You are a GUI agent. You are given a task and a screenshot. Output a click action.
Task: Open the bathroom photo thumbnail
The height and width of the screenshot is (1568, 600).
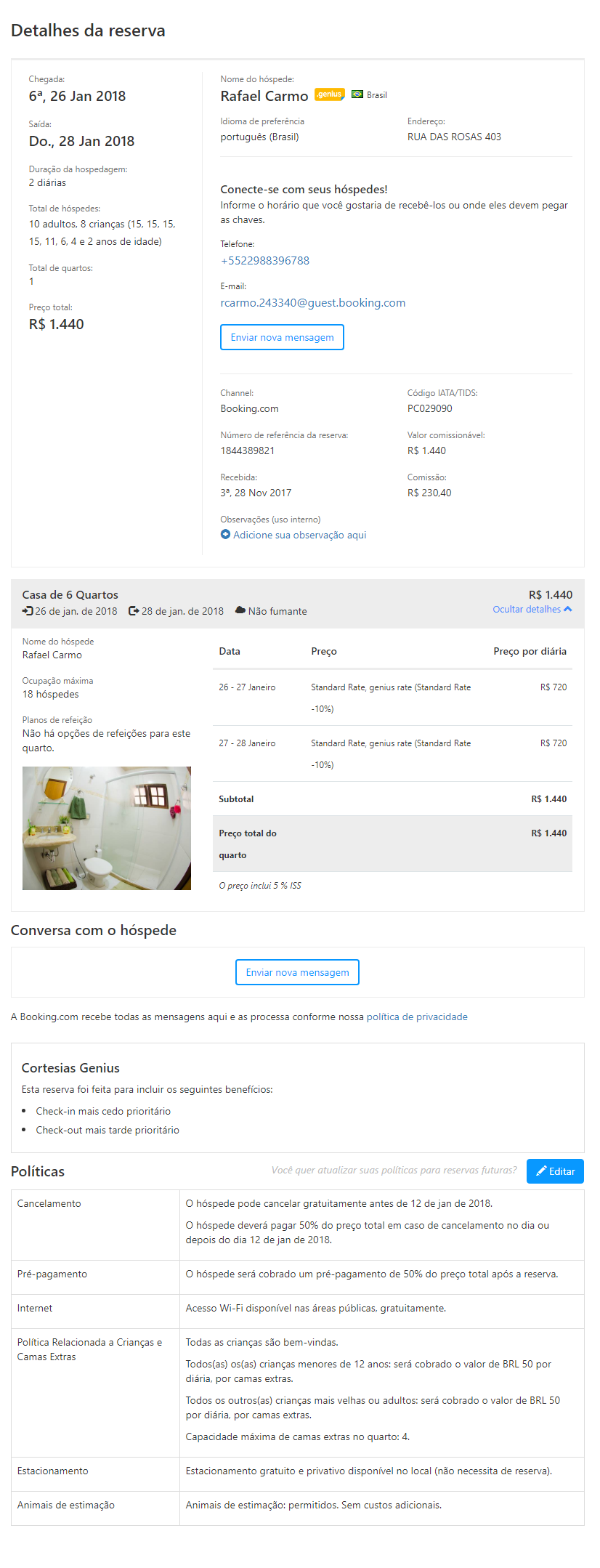tap(107, 828)
